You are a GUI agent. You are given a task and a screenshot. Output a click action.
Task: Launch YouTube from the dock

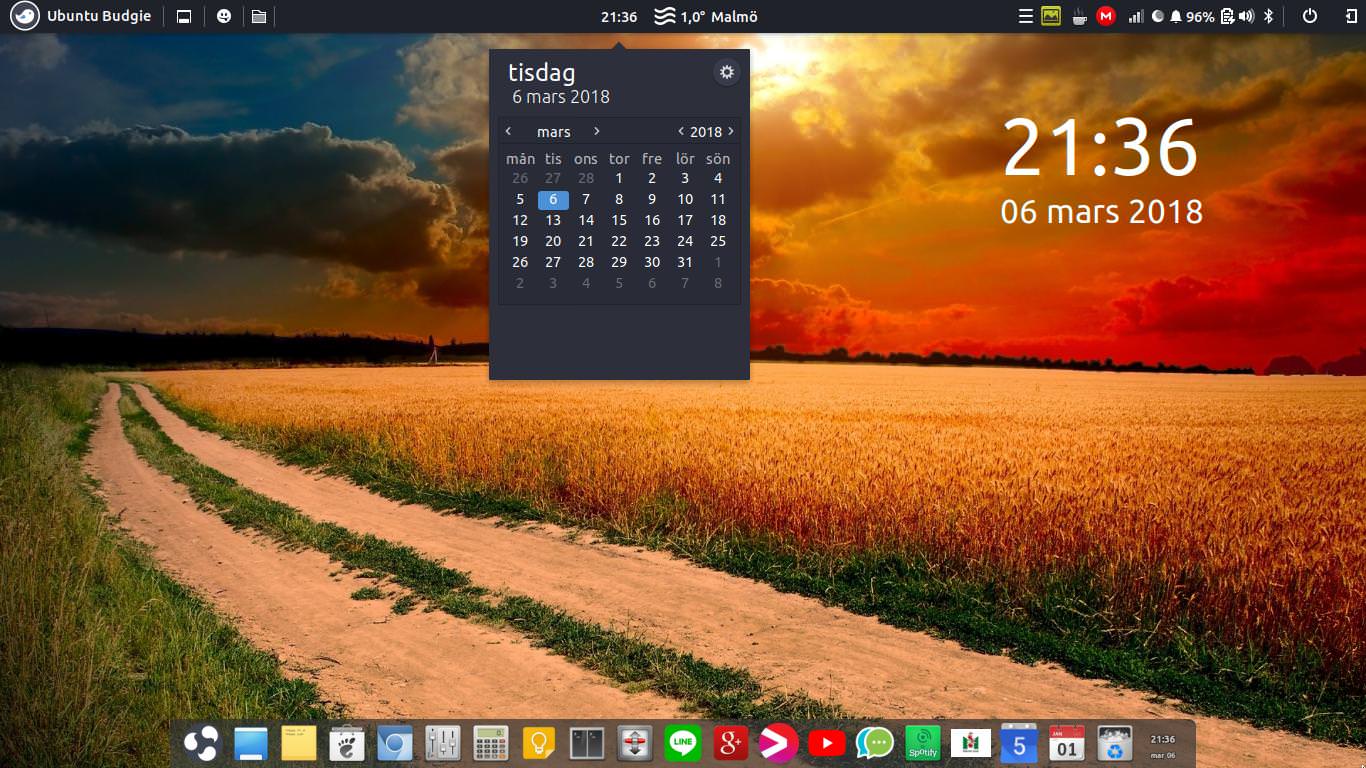(x=826, y=743)
